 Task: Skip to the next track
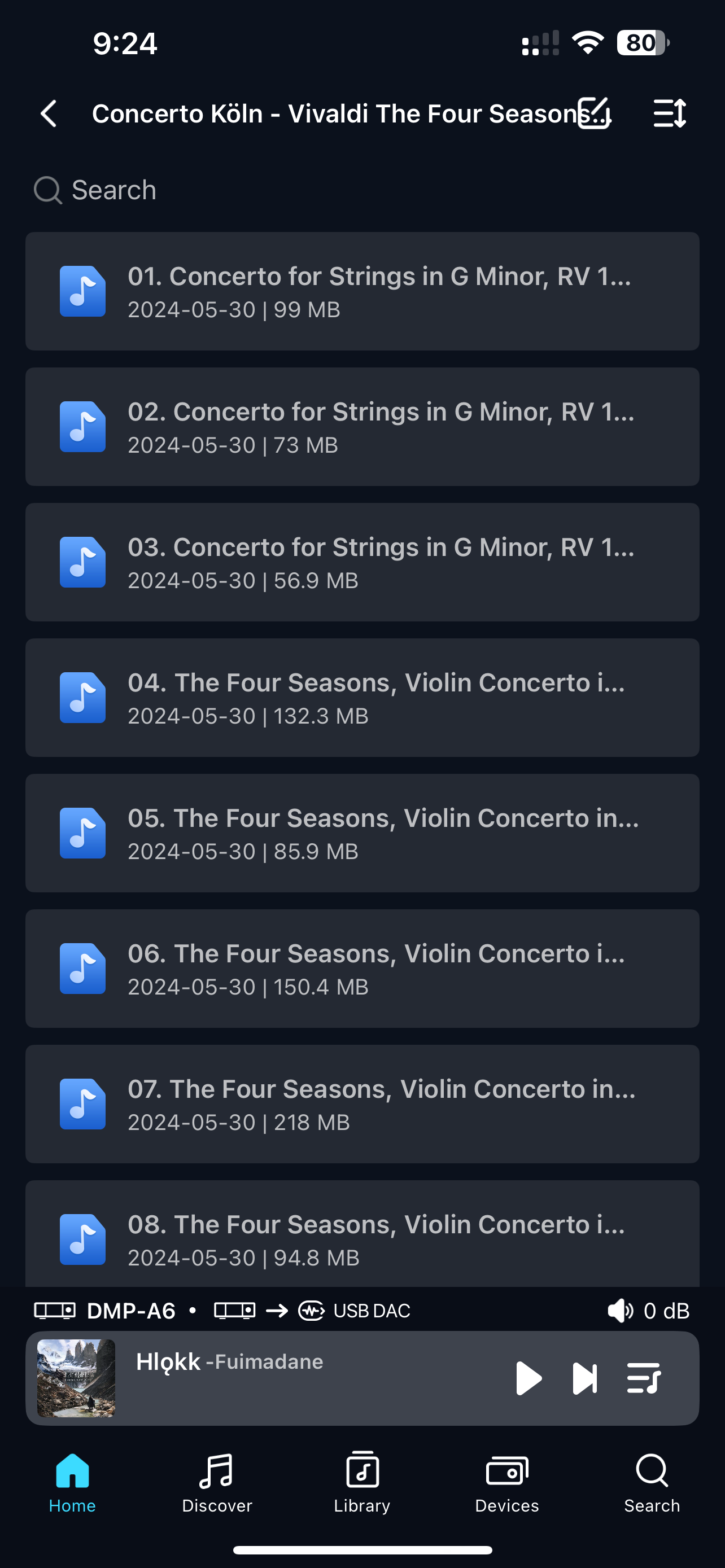(584, 1378)
